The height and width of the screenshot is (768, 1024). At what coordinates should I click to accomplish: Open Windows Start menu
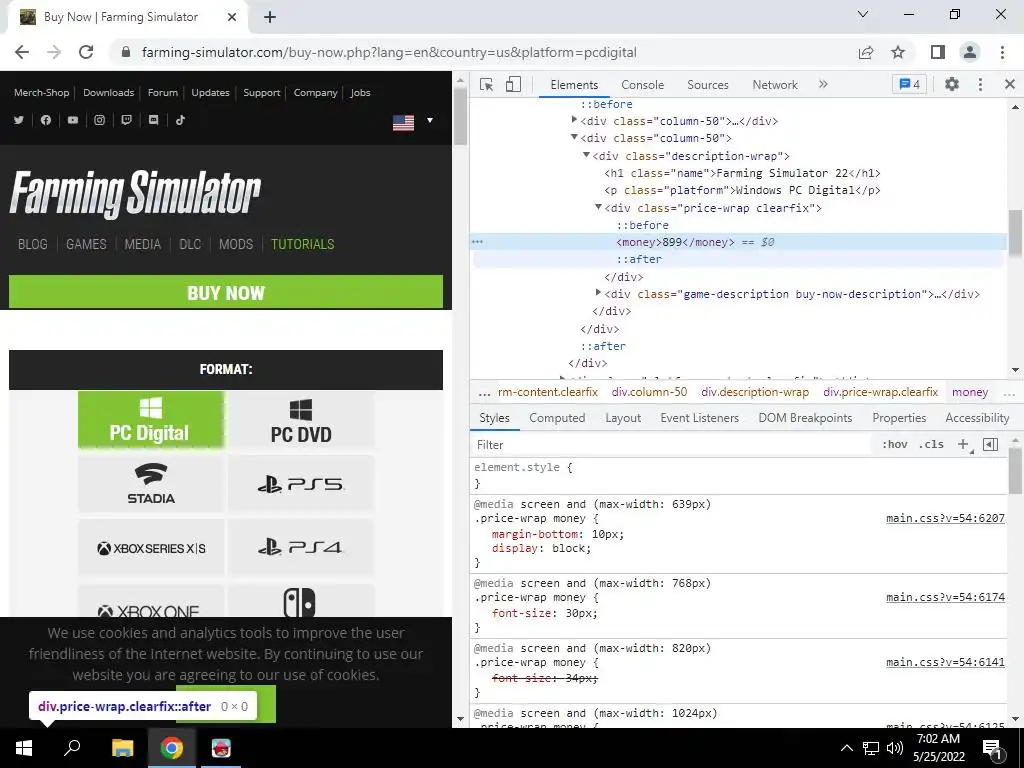[24, 748]
